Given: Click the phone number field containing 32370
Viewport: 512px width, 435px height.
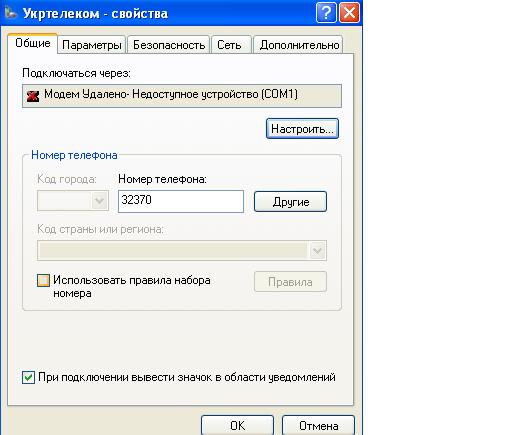Looking at the screenshot, I should (x=181, y=201).
